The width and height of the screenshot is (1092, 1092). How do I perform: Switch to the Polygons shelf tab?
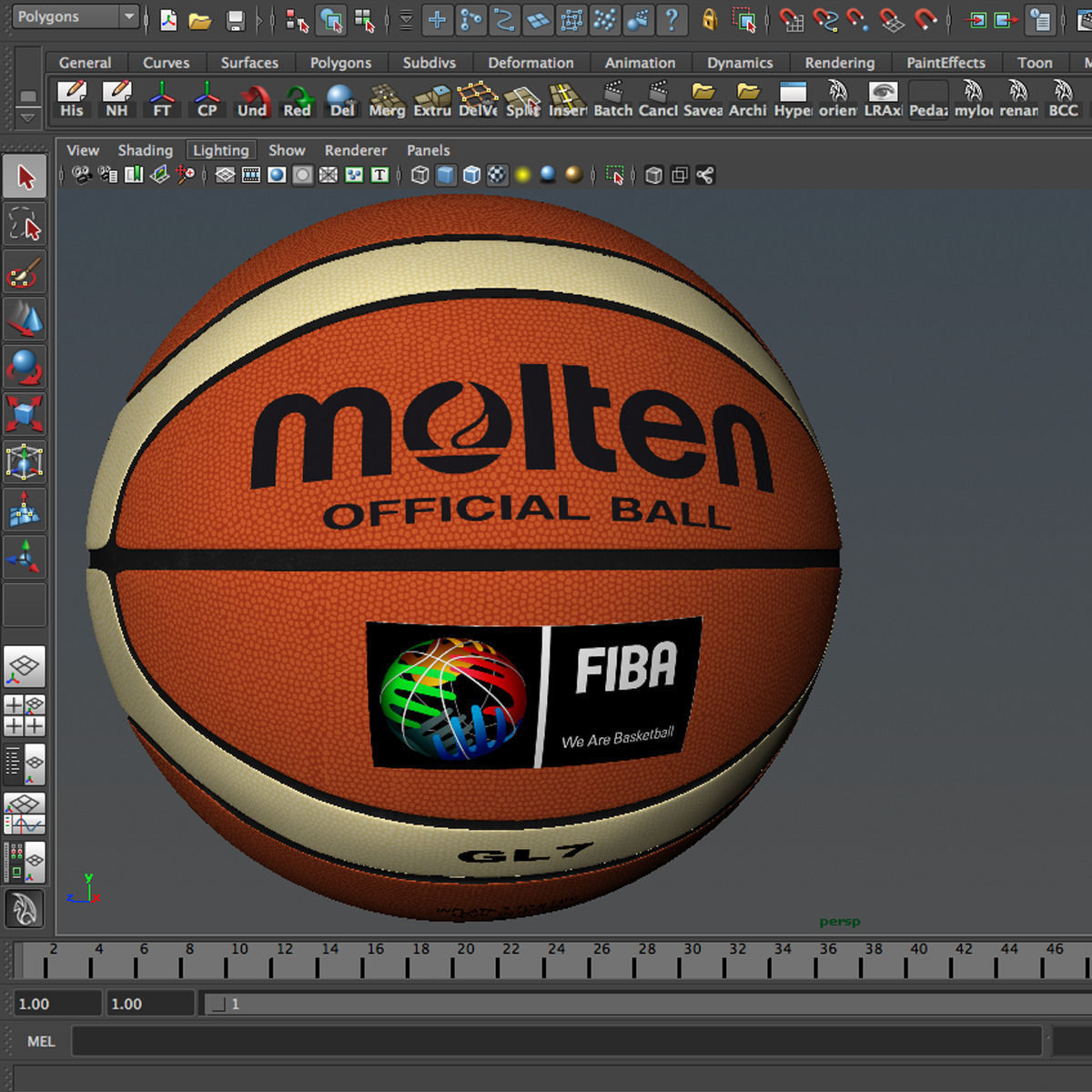point(340,63)
